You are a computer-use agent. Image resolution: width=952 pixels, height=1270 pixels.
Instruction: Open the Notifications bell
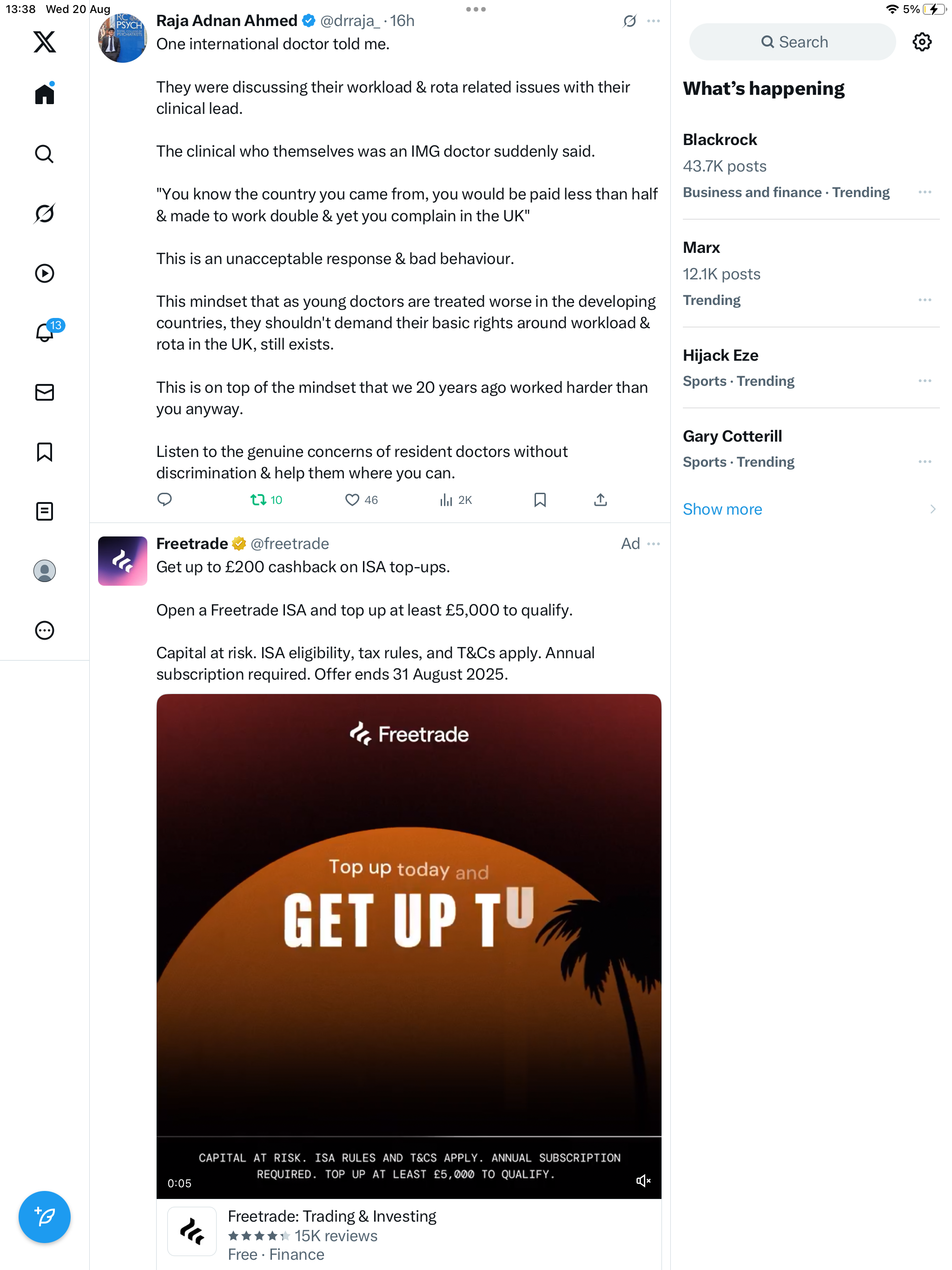click(x=44, y=332)
